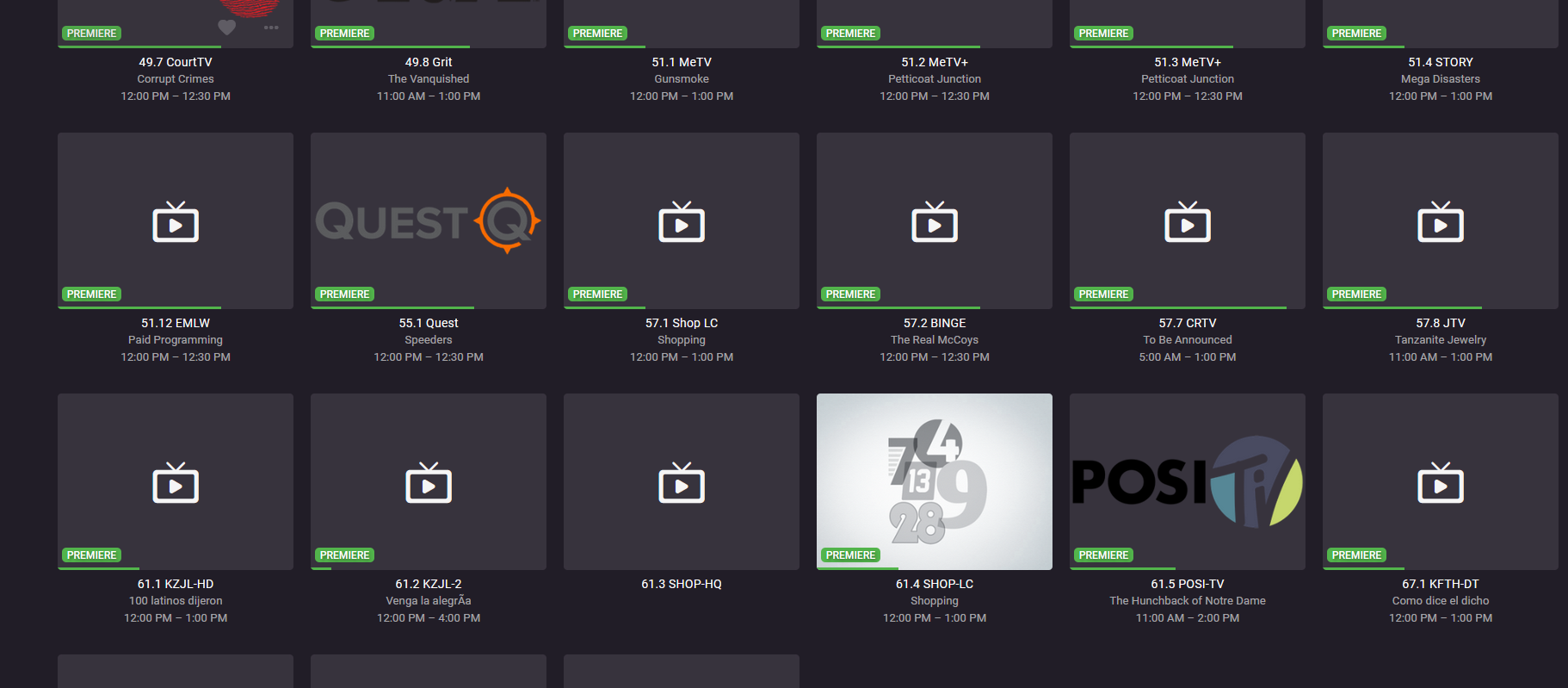Play the 51.12 EMLW channel icon
The image size is (1568, 688).
[x=176, y=221]
